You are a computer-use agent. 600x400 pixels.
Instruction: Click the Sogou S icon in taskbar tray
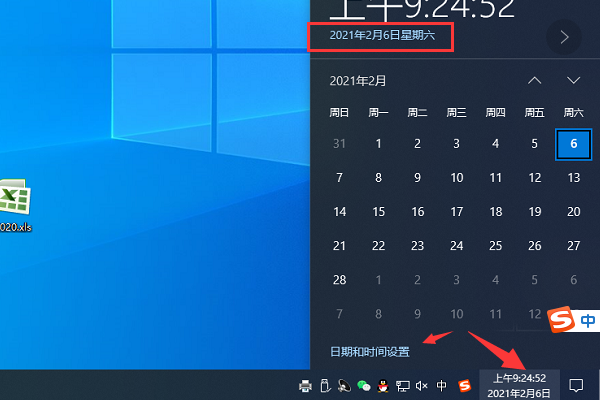(x=465, y=386)
